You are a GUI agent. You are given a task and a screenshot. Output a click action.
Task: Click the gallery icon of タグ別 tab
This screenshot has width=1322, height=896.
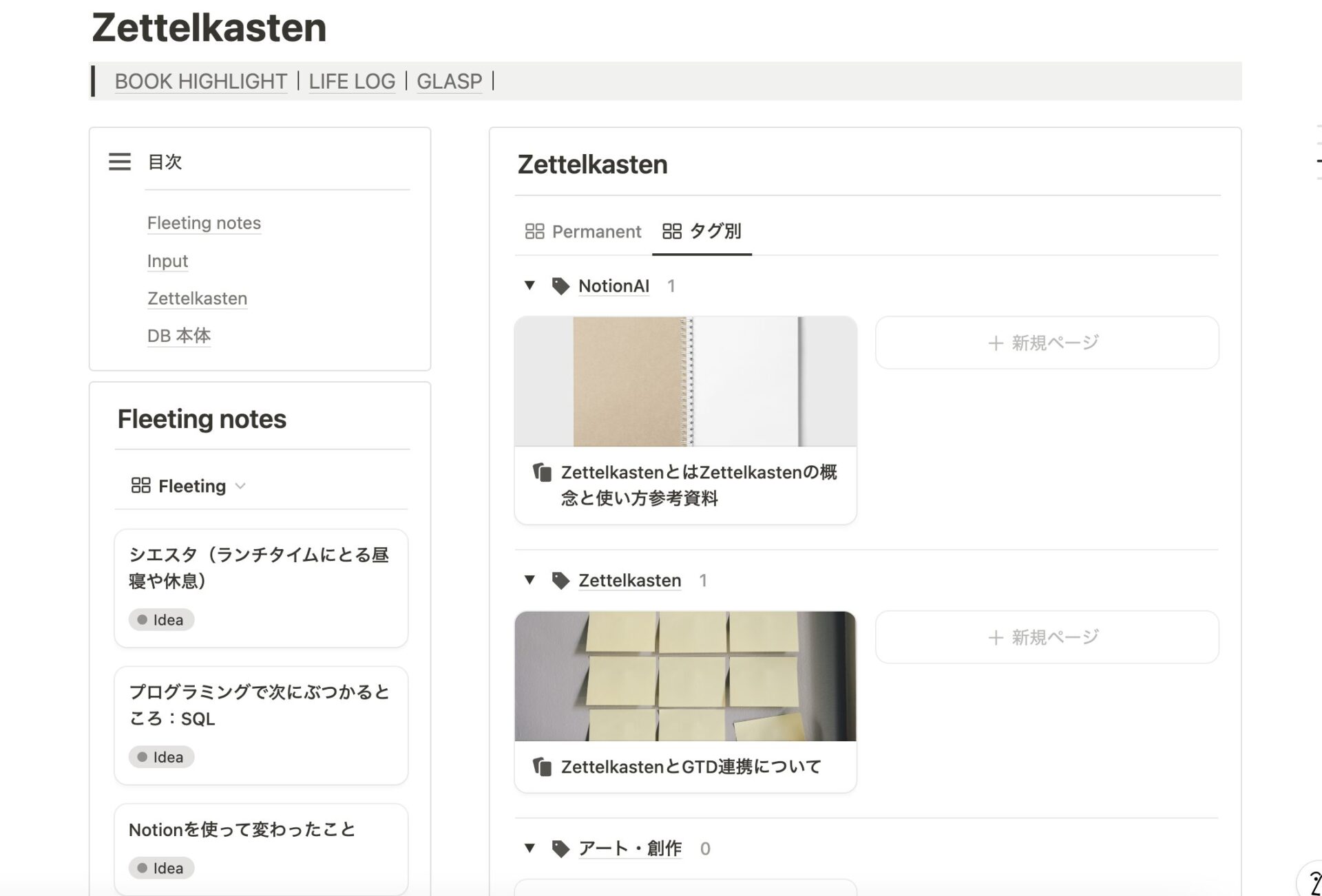[672, 231]
